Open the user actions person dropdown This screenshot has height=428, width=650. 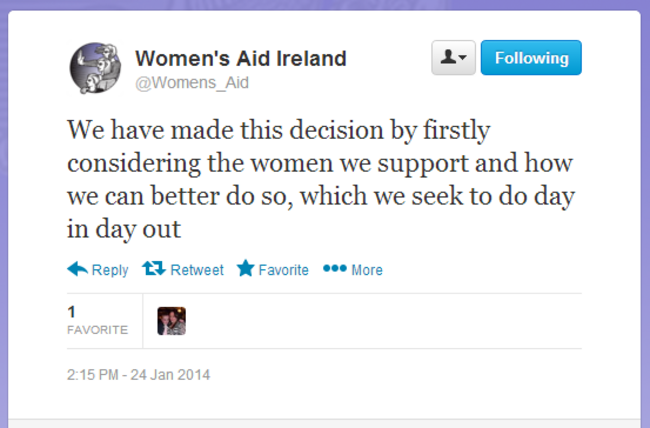pyautogui.click(x=454, y=58)
